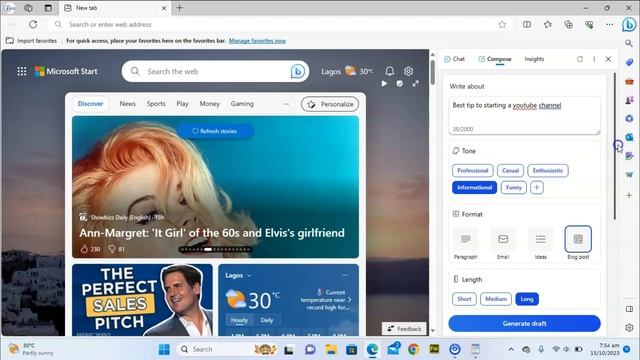
Task: Open the Bing Chat icon in Edge toolbar
Action: tap(629, 24)
